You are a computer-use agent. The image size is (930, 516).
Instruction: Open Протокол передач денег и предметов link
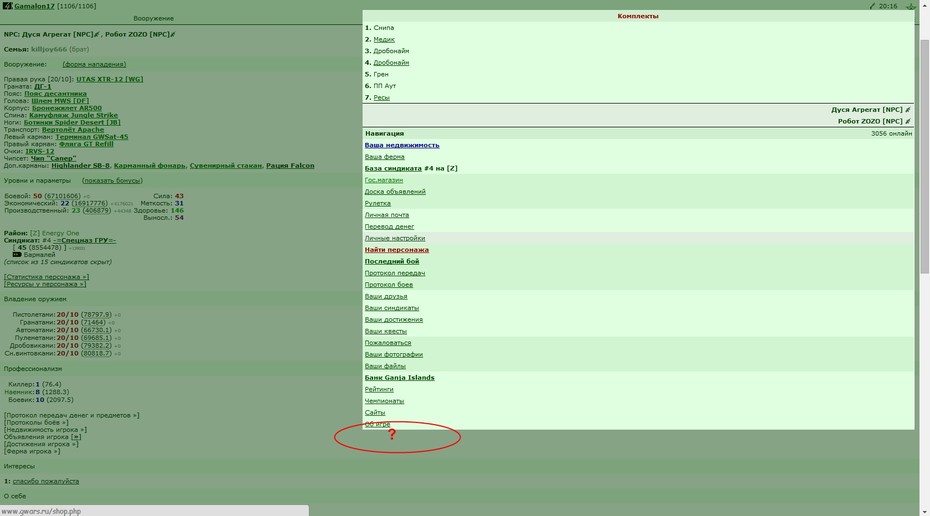[72, 415]
